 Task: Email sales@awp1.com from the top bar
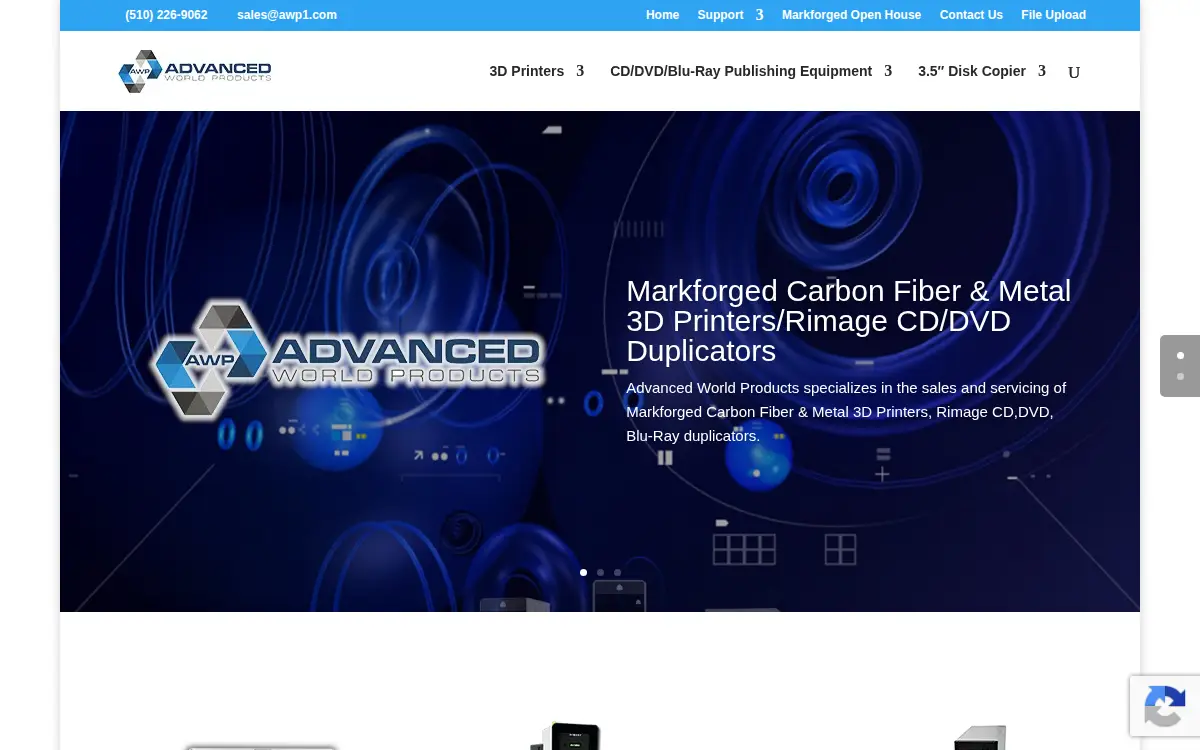point(287,15)
